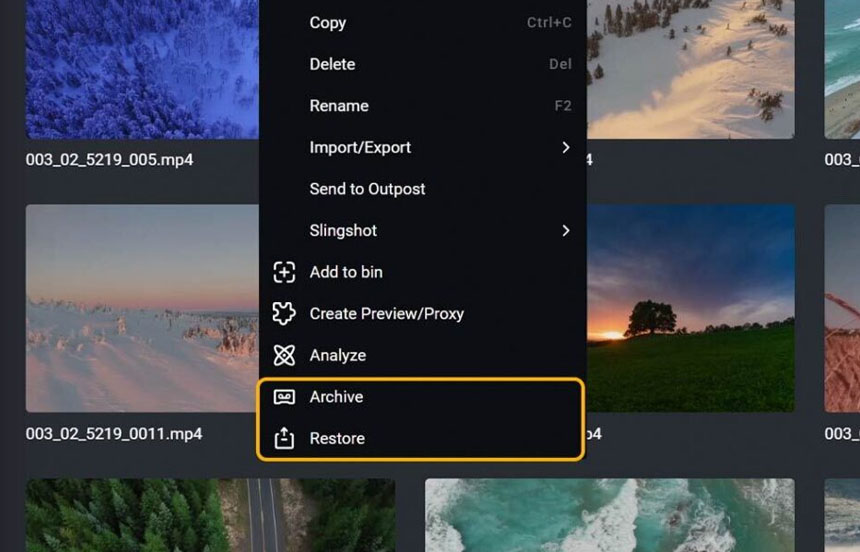The width and height of the screenshot is (860, 552).
Task: Expand the Slingshot submenu chevron
Action: (x=565, y=231)
